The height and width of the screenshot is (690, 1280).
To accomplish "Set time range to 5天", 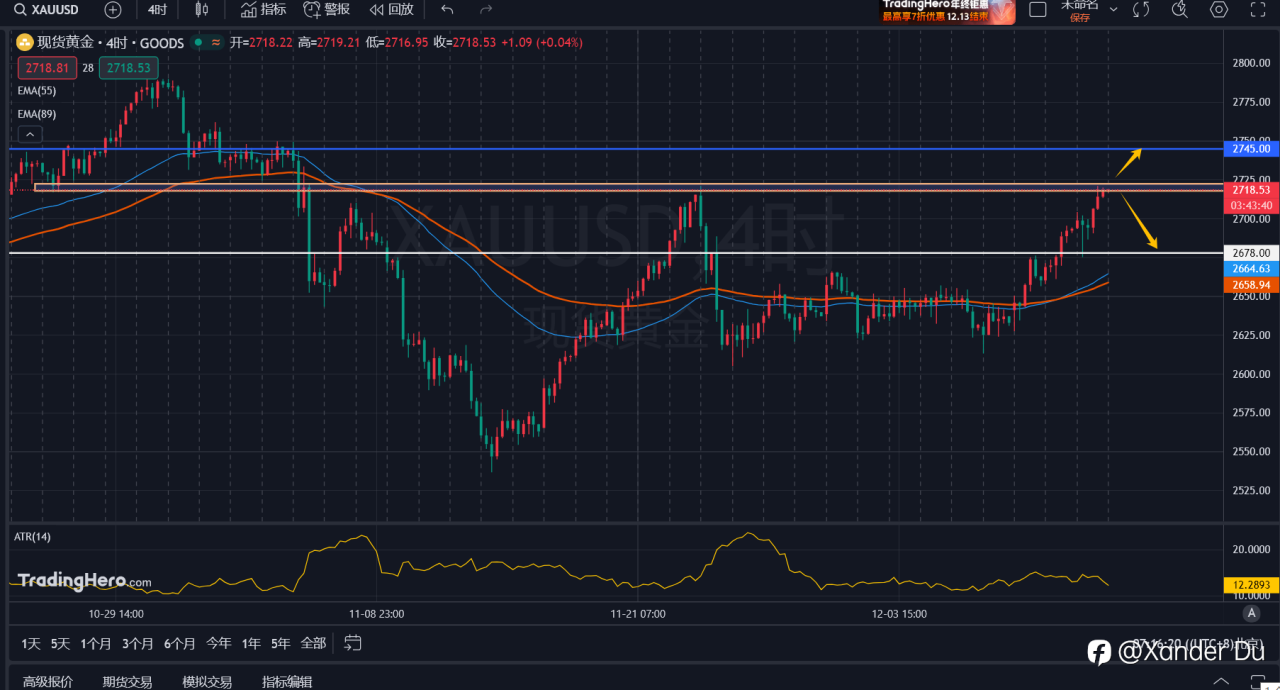I will click(x=61, y=643).
